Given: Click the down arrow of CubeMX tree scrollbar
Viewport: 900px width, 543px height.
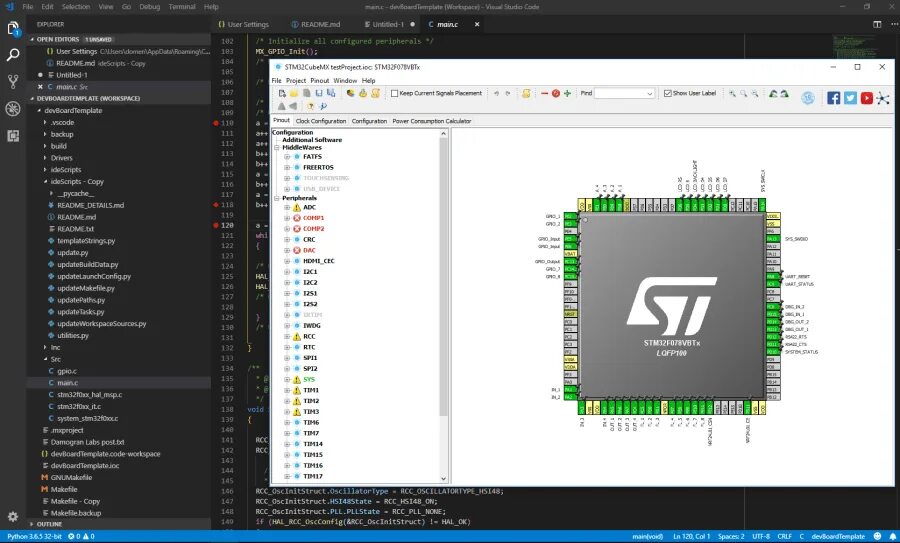Looking at the screenshot, I should pyautogui.click(x=443, y=478).
